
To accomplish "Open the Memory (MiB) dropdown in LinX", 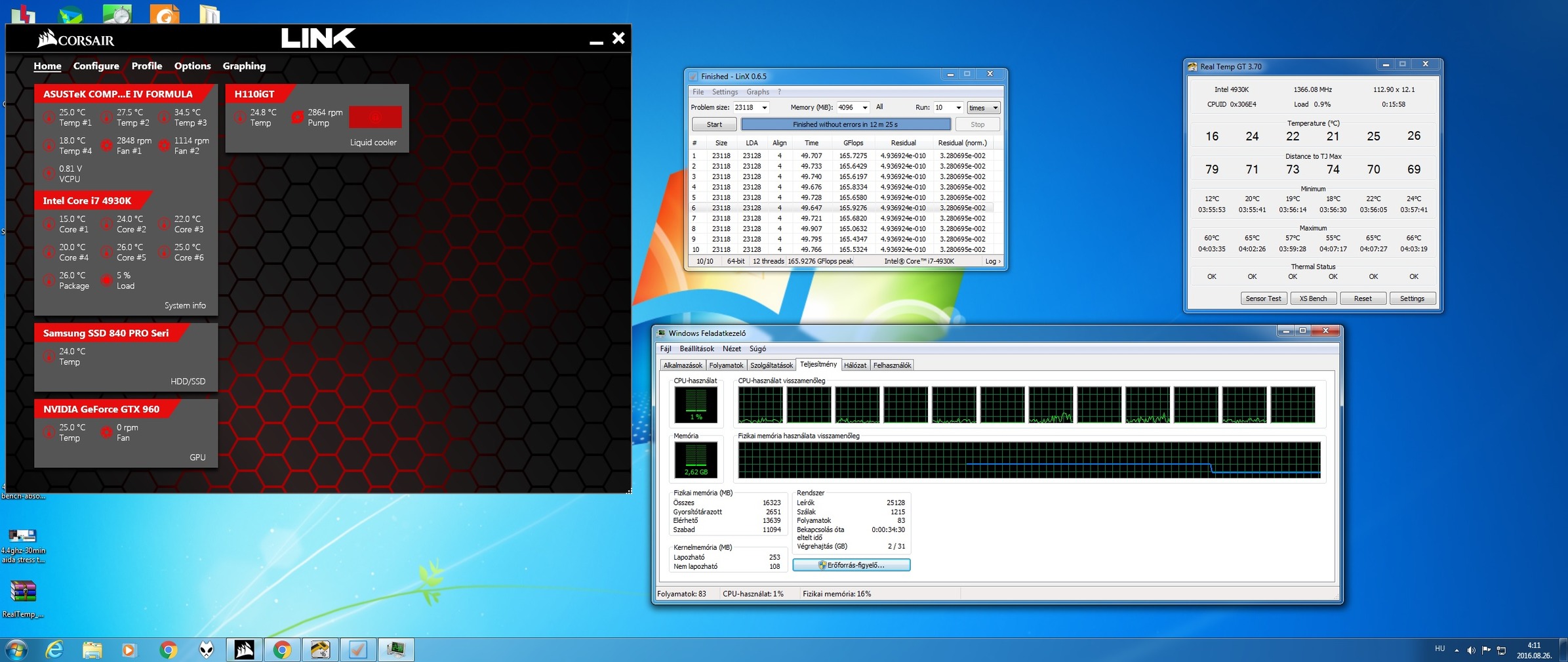I will tap(864, 108).
